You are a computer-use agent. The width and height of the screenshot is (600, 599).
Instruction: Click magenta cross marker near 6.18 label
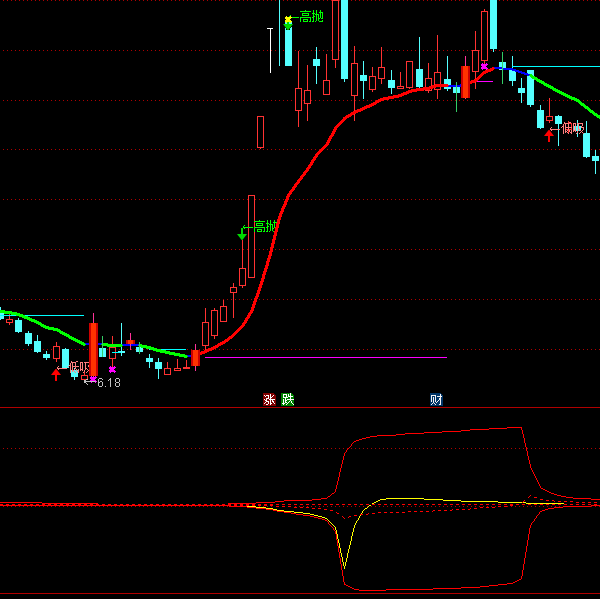point(112,369)
